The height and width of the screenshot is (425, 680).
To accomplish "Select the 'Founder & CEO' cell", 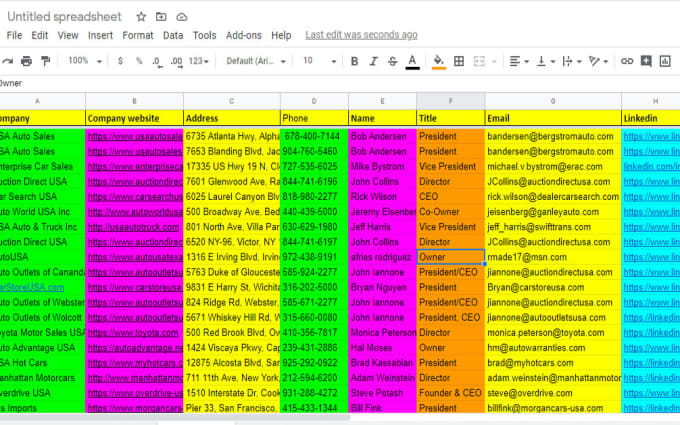I will (451, 393).
